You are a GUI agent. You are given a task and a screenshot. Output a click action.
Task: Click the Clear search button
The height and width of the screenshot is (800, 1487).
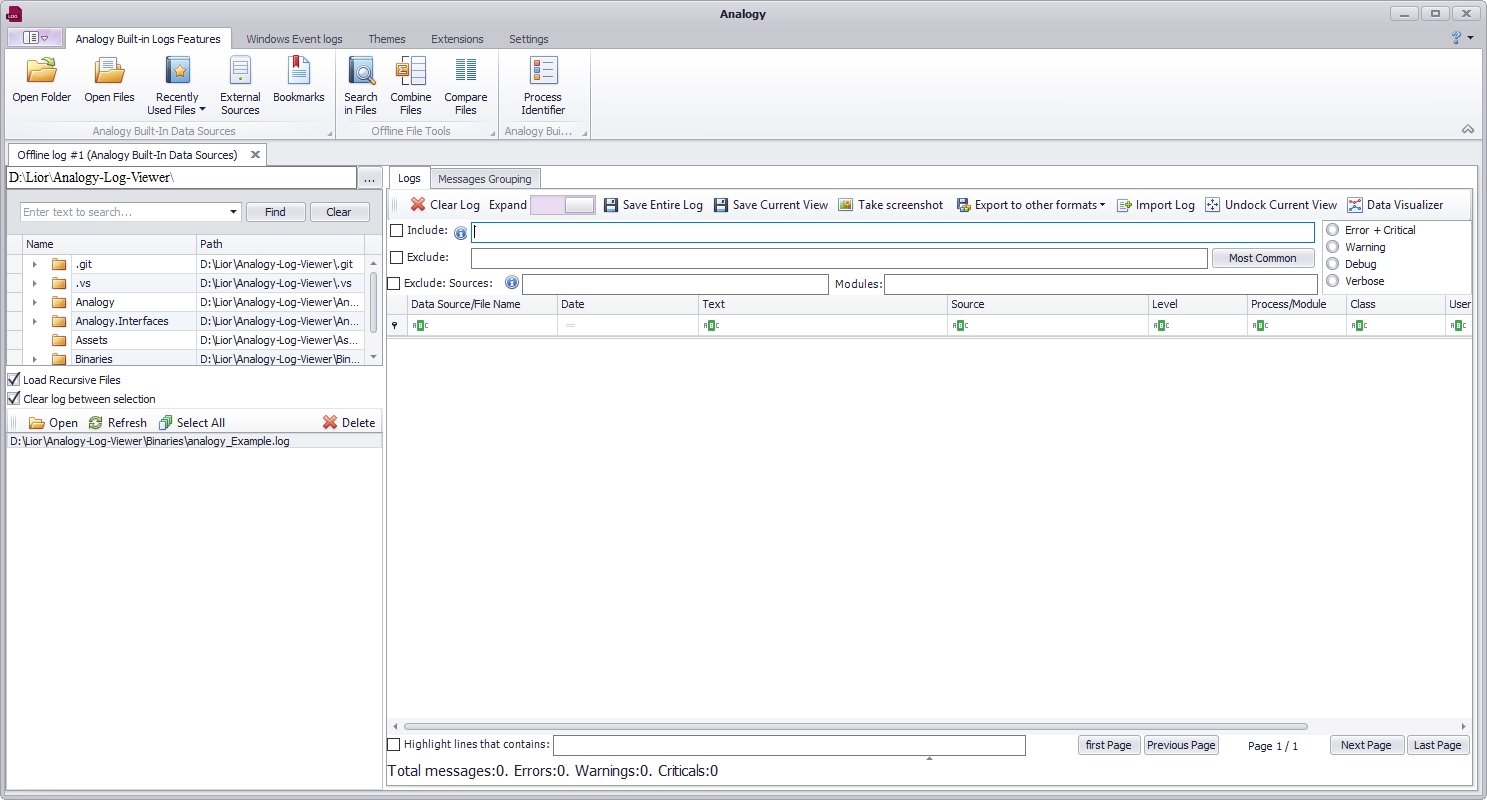point(339,212)
